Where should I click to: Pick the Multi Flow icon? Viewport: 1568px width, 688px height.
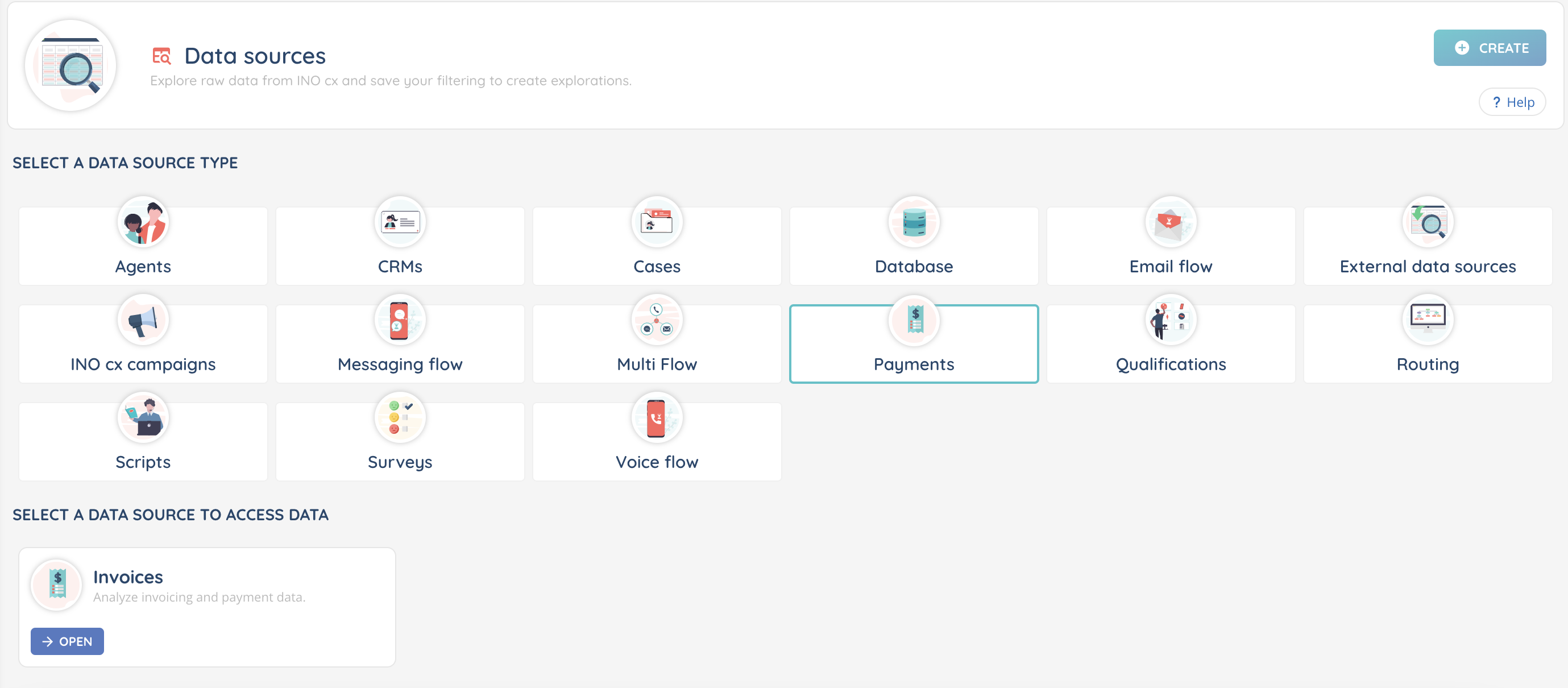click(657, 320)
